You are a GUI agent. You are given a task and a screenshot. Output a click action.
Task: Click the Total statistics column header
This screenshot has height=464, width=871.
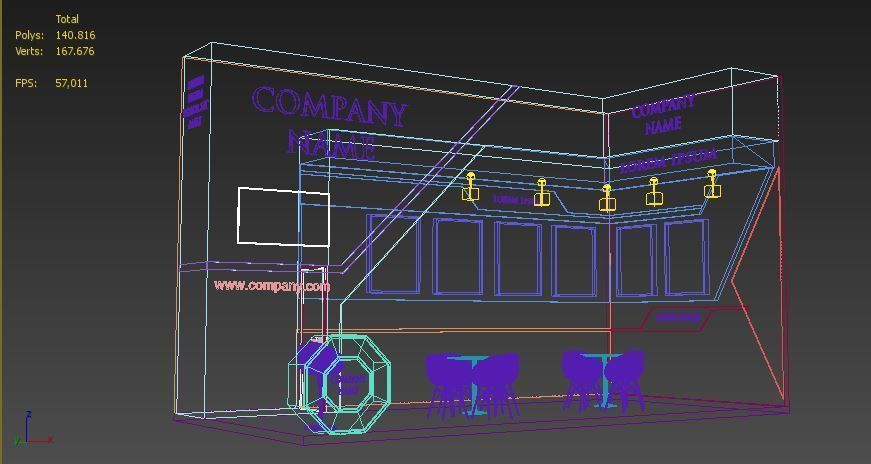67,19
